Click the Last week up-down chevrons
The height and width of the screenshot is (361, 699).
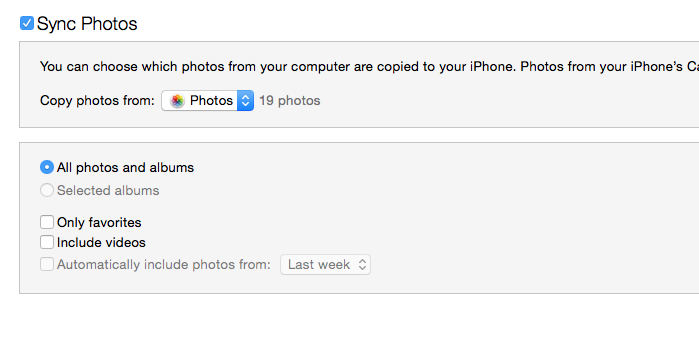click(x=362, y=265)
